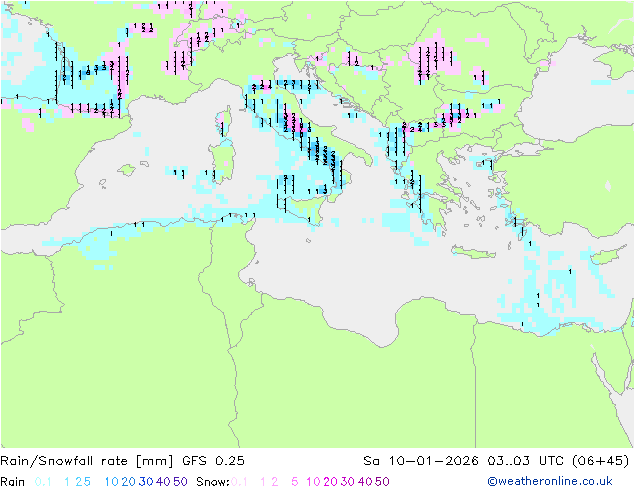Click the 'Snow:' legend label

[213, 482]
